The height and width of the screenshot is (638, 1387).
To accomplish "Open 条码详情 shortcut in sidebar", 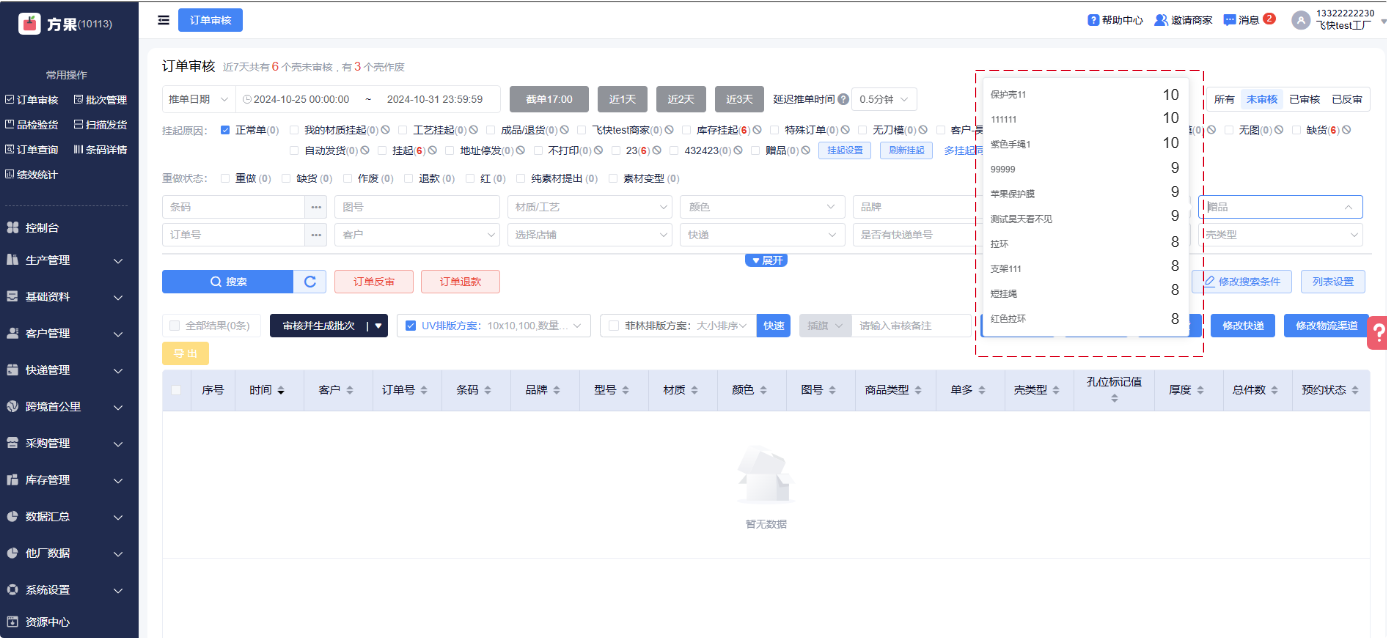I will [100, 150].
